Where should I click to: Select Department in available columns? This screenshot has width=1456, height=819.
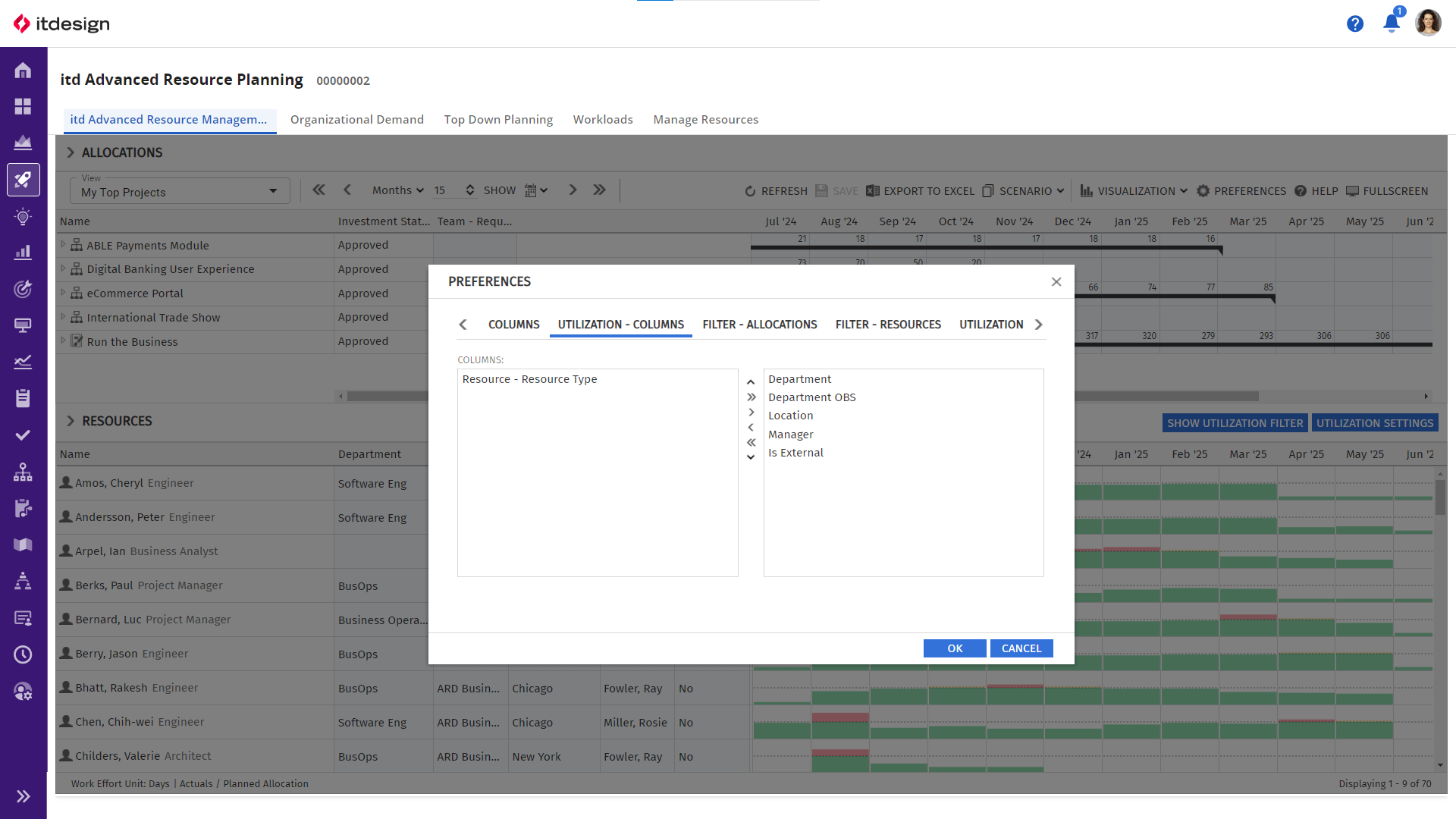(903, 379)
